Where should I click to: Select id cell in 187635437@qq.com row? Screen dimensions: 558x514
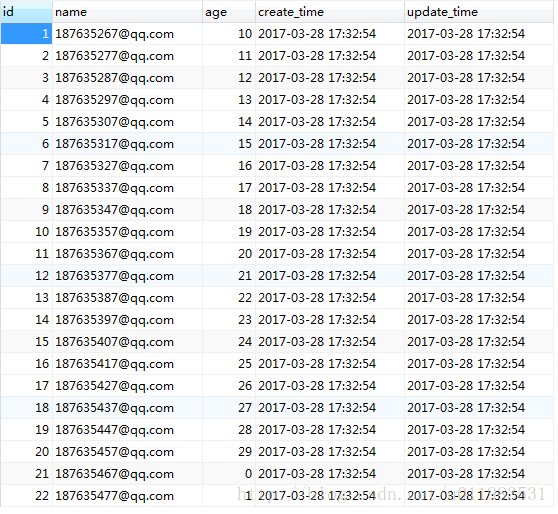[x=26, y=408]
